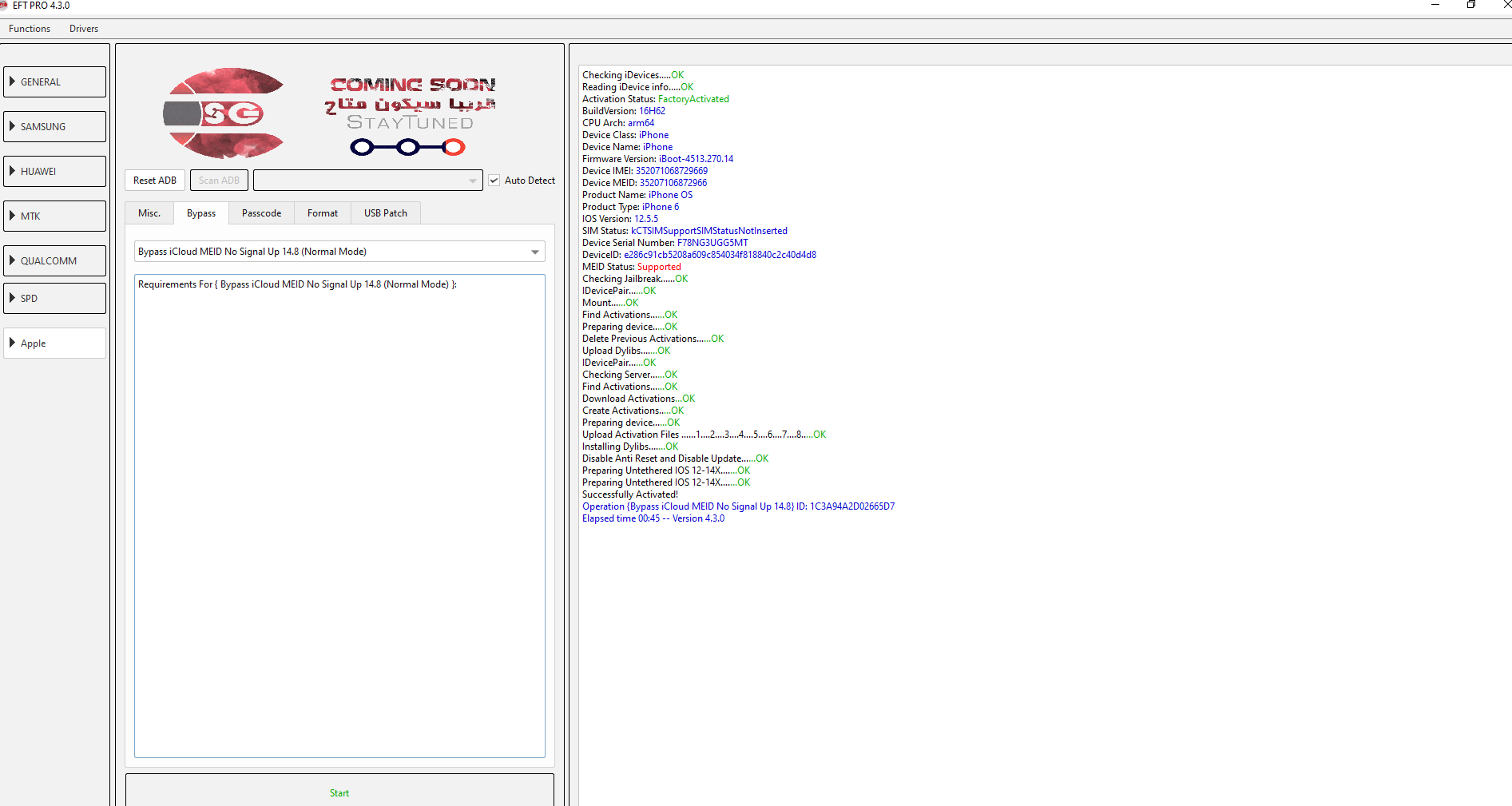Open the device selection dropdown
The width and height of the screenshot is (1512, 806).
click(368, 181)
